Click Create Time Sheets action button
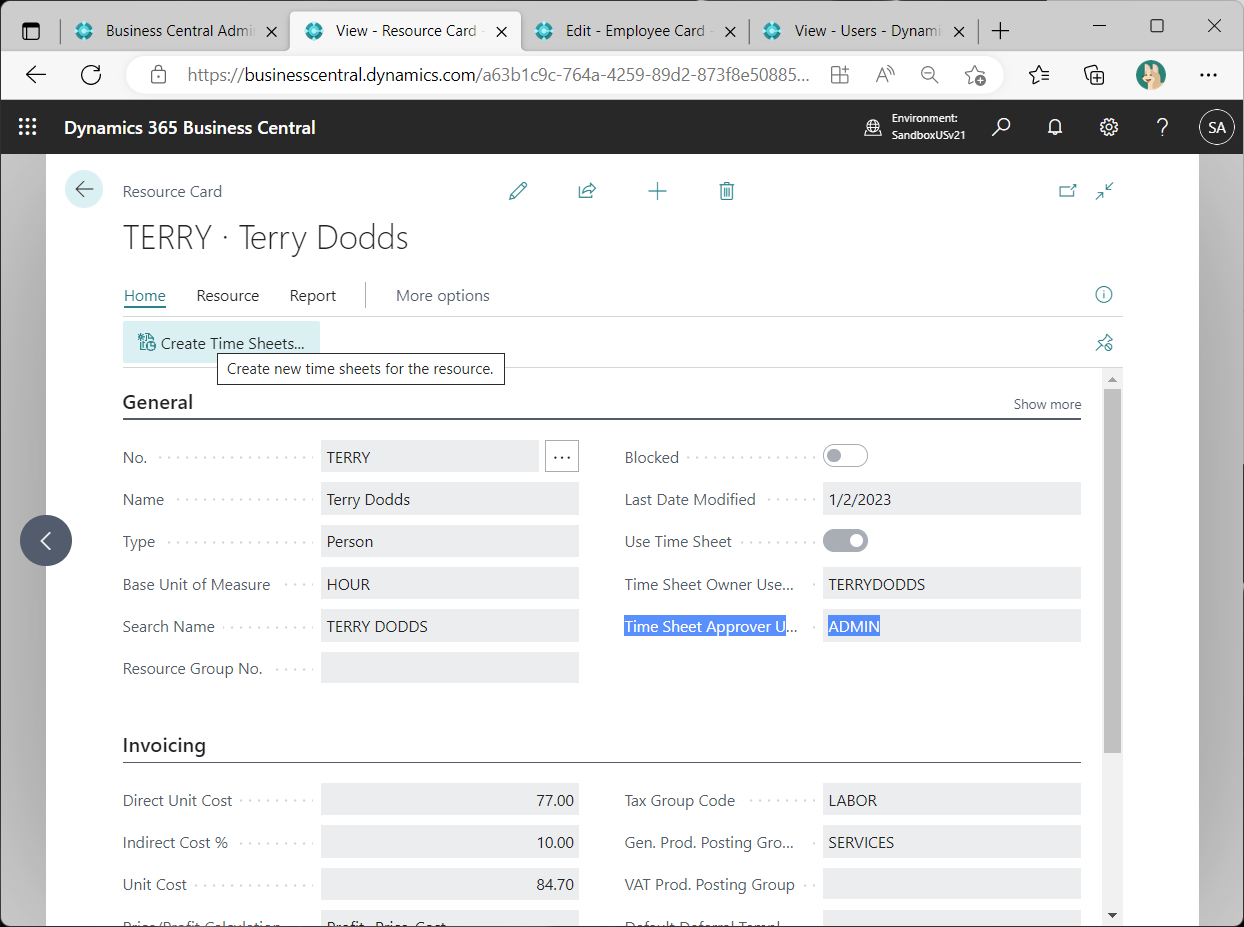This screenshot has height=927, width=1244. point(221,343)
